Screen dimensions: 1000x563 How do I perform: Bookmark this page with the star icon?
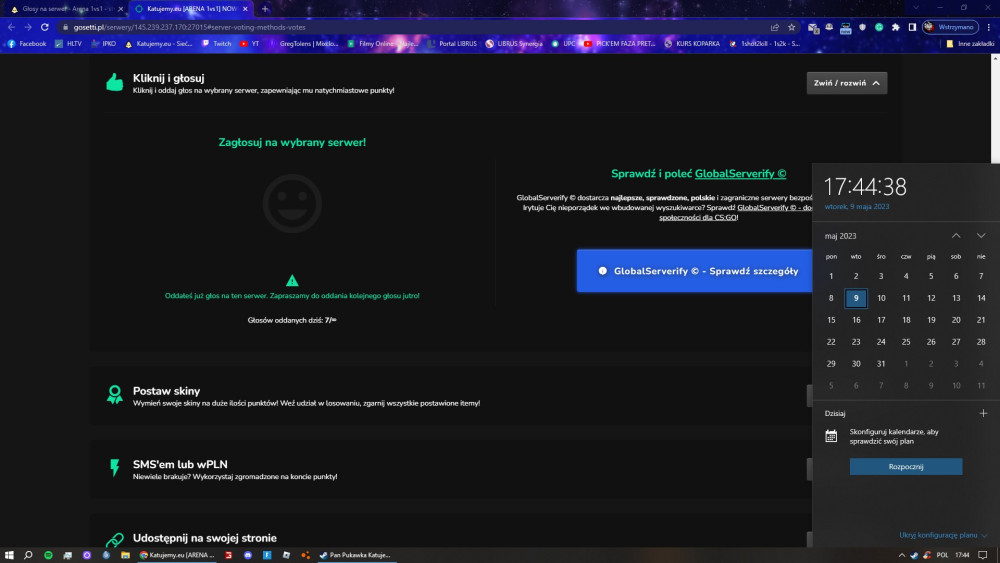click(791, 27)
